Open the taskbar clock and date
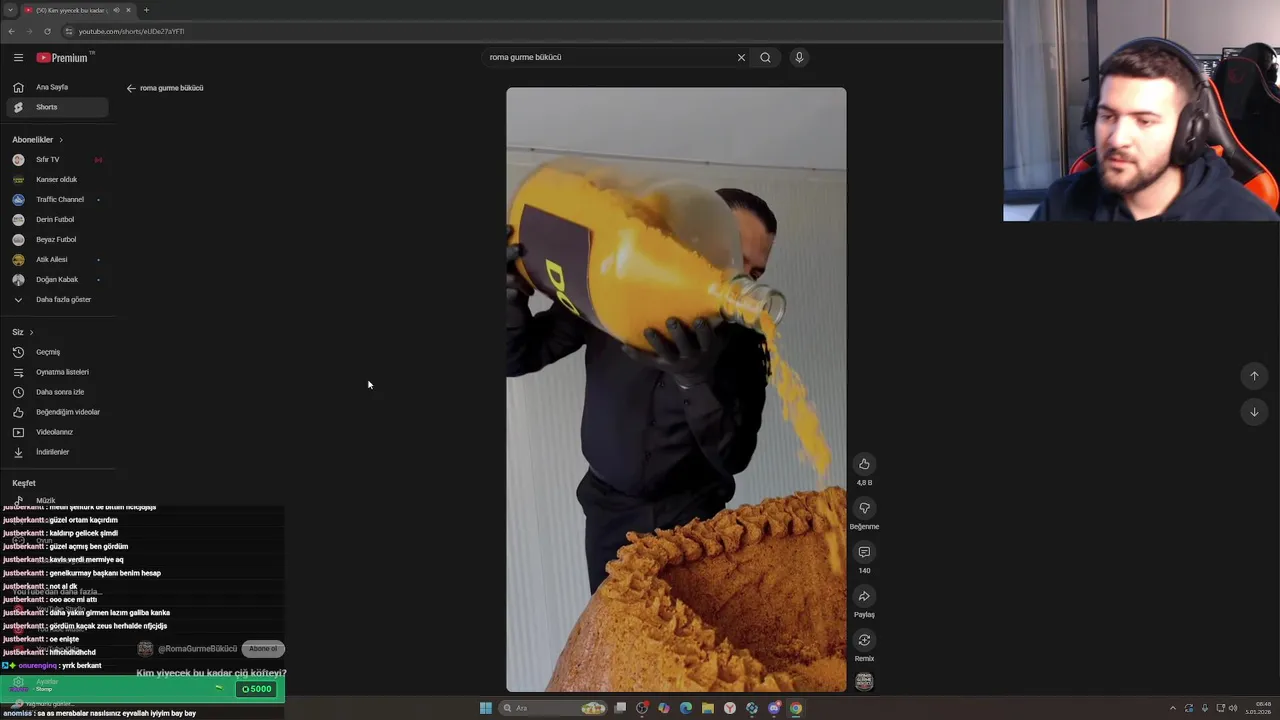Screen dimensions: 1280x720 [x=1258, y=708]
